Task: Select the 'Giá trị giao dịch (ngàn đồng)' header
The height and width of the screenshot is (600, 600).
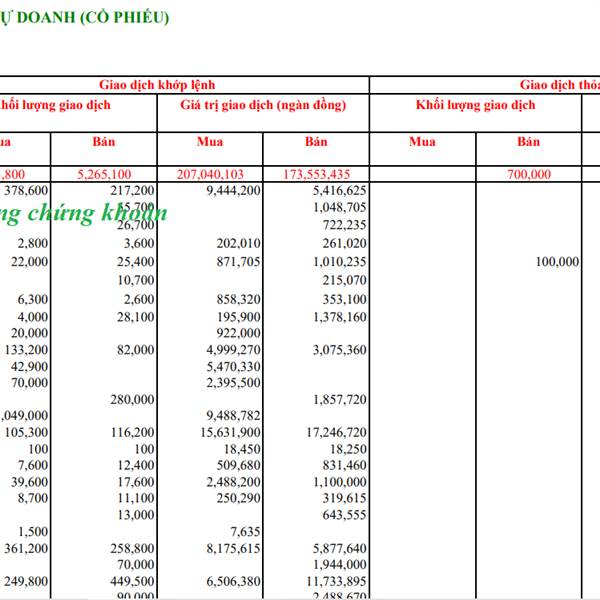Action: [x=263, y=105]
